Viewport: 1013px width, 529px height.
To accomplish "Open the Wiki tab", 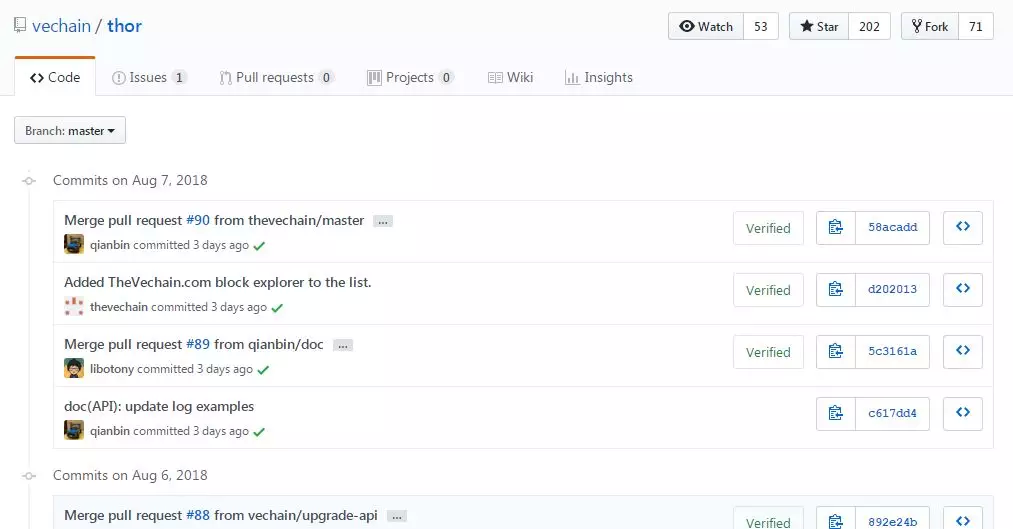I will point(510,78).
